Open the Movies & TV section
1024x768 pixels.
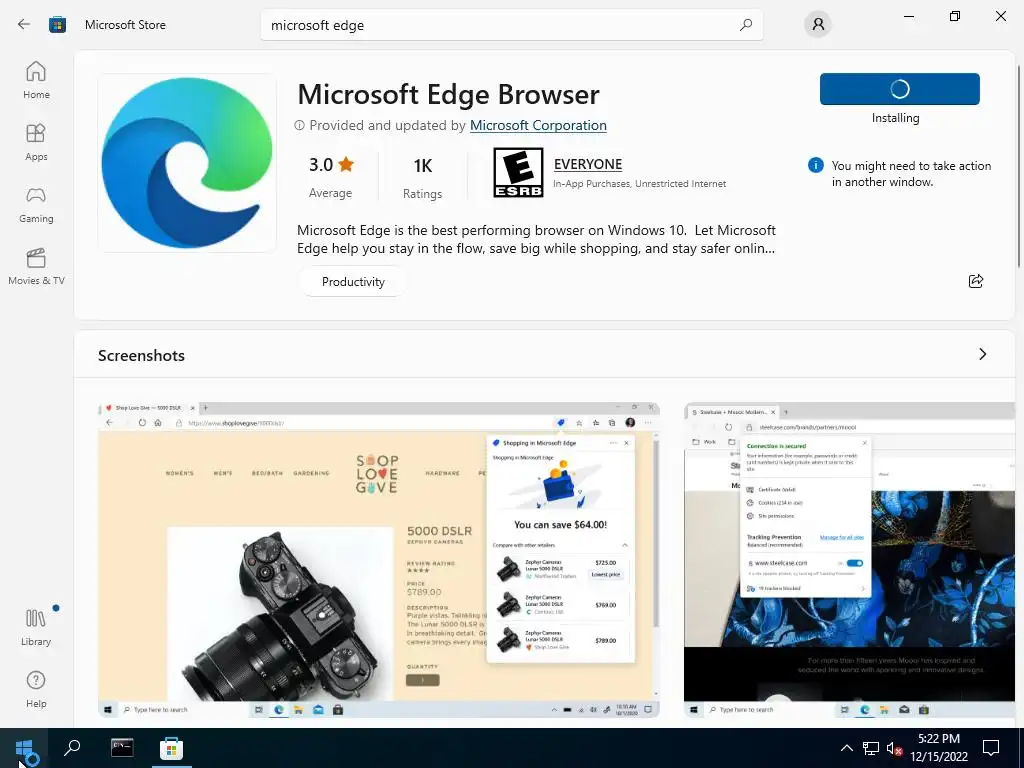point(36,266)
